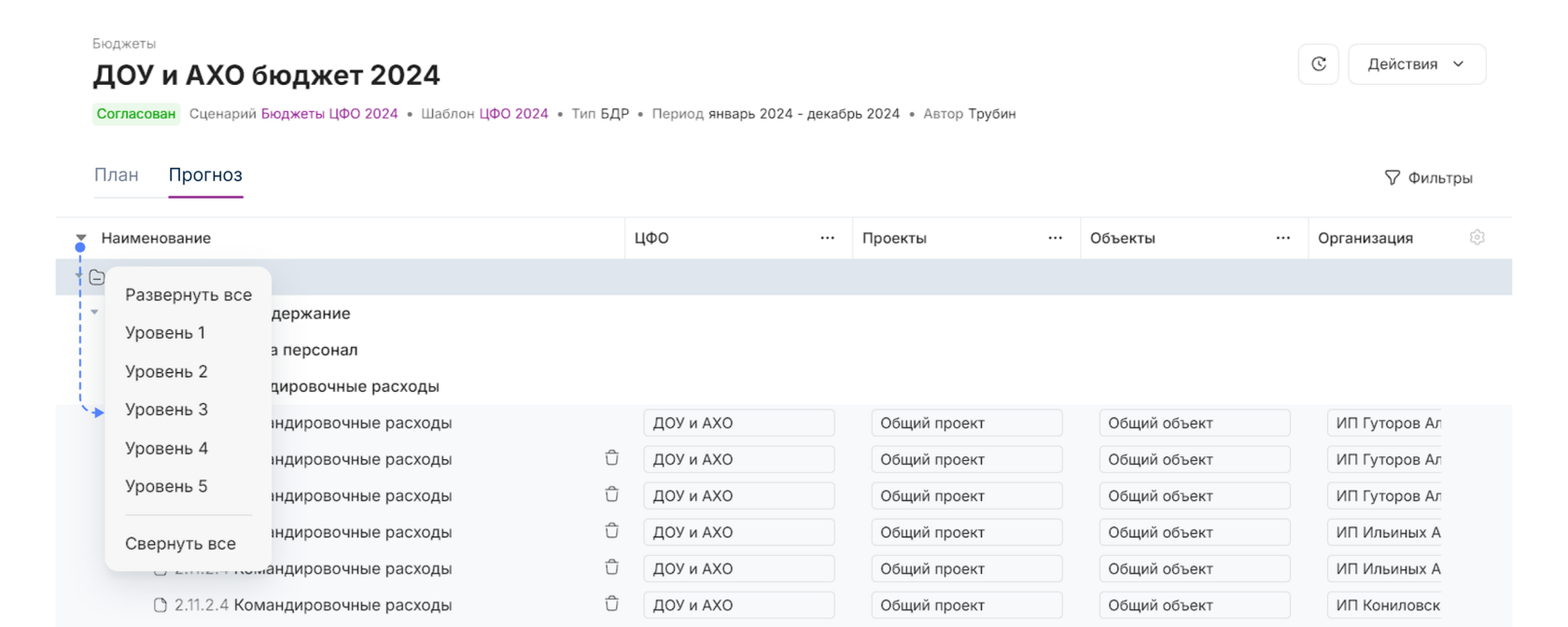The width and height of the screenshot is (1568, 627).
Task: Choose Уровень 3 in the level menu
Action: pos(167,410)
